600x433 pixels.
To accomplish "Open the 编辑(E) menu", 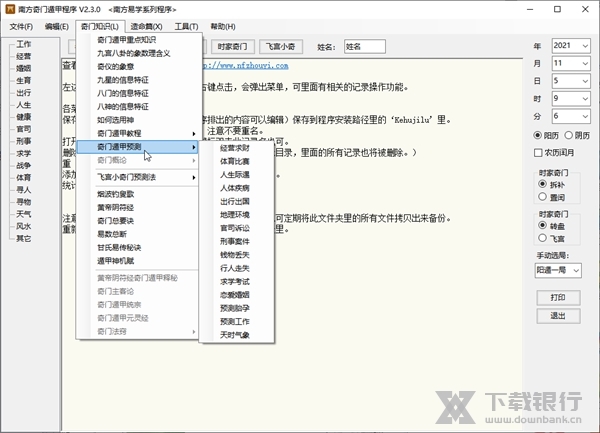I will point(57,26).
